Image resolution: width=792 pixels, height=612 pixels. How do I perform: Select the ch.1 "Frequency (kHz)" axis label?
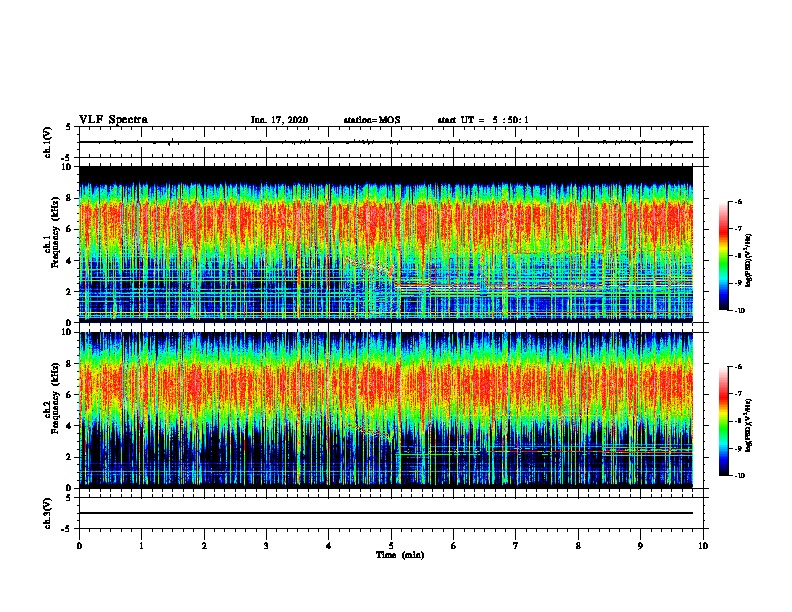55,232
